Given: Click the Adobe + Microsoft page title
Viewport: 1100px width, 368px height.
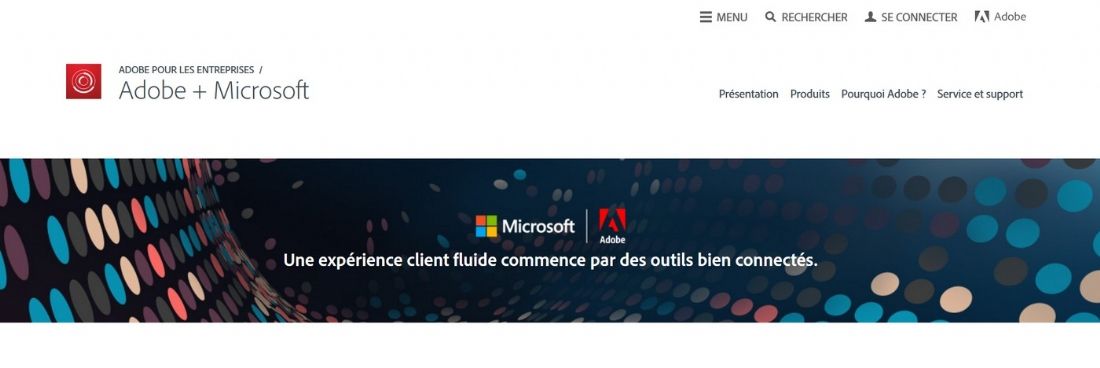Looking at the screenshot, I should 213,90.
